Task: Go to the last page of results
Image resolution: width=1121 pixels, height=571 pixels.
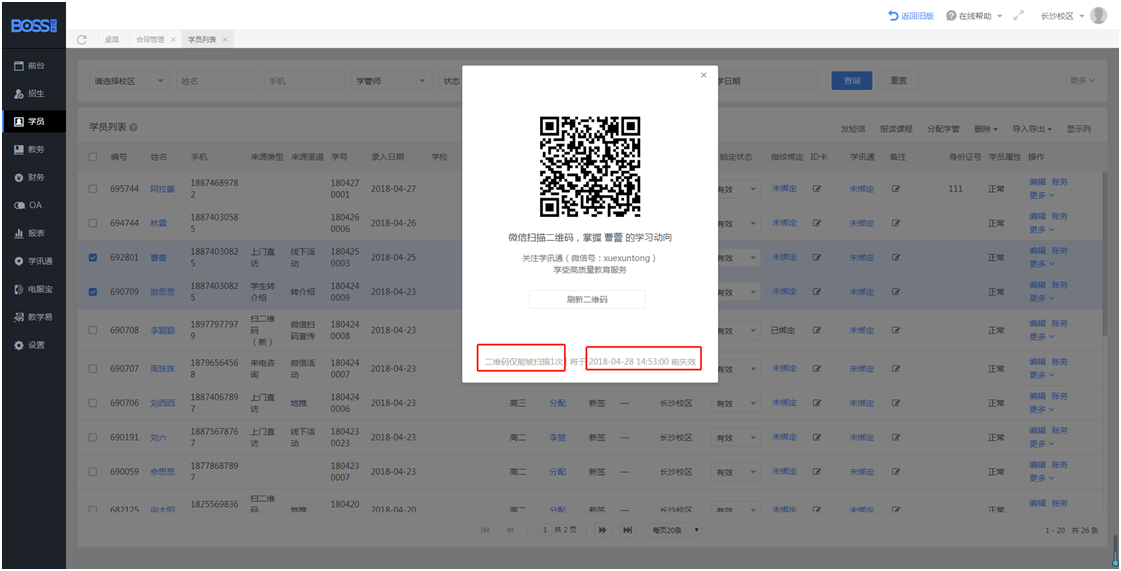Action: point(627,530)
